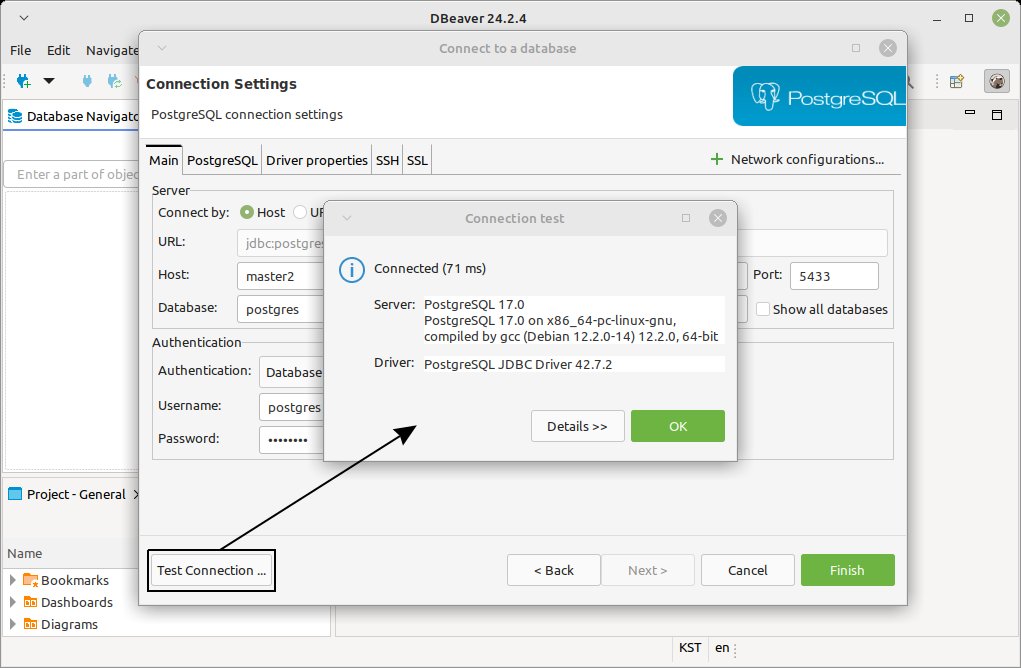Click the Reconnect plug icon with arrows
The image size is (1021, 668).
pos(115,81)
